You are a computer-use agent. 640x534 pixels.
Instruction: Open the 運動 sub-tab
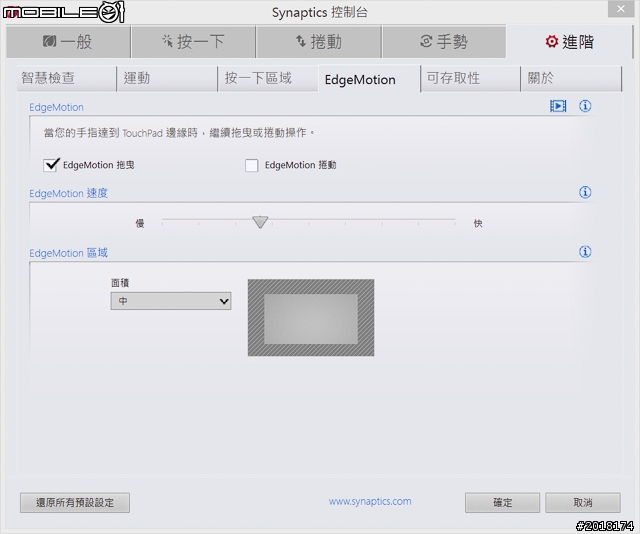[167, 78]
